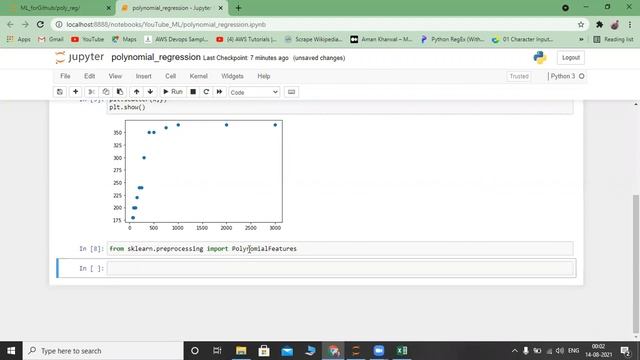Open the Apps bookmark
Image resolution: width=640 pixels, height=360 pixels.
click(x=19, y=39)
